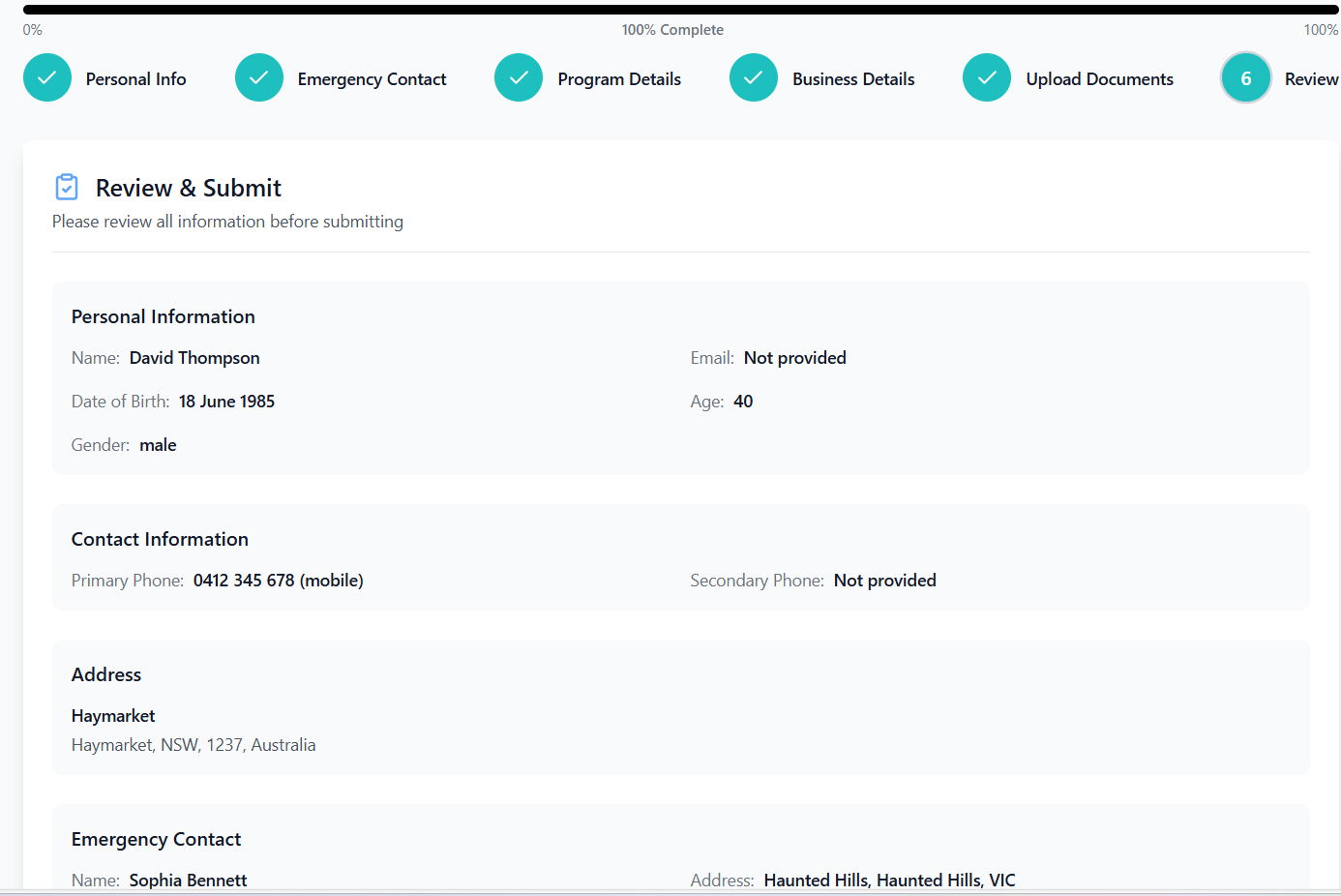Viewport: 1341px width, 896px height.
Task: Go to the Program Details step
Action: (619, 78)
